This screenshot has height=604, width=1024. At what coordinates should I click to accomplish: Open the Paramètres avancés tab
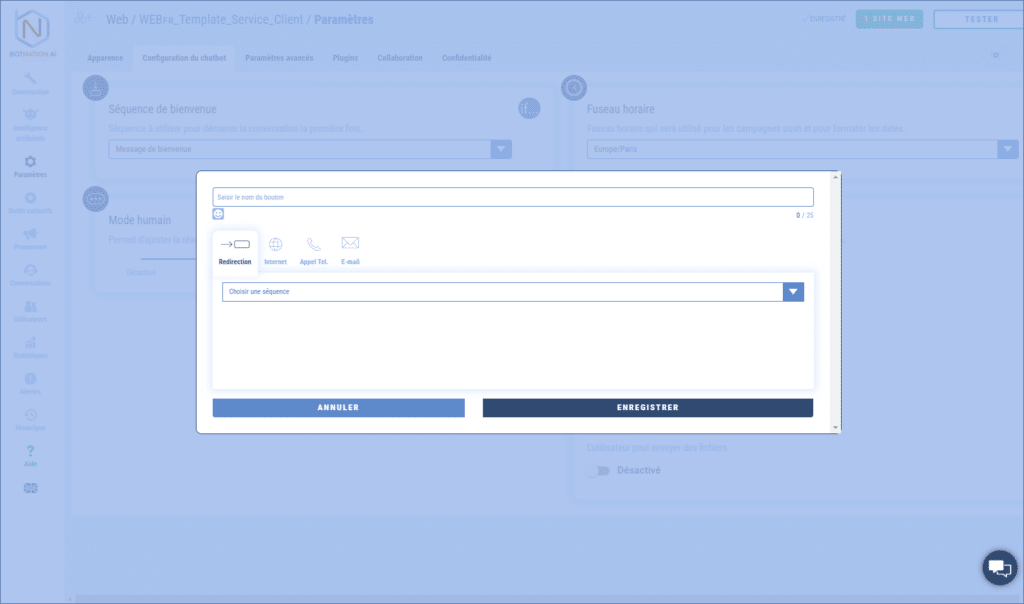279,58
